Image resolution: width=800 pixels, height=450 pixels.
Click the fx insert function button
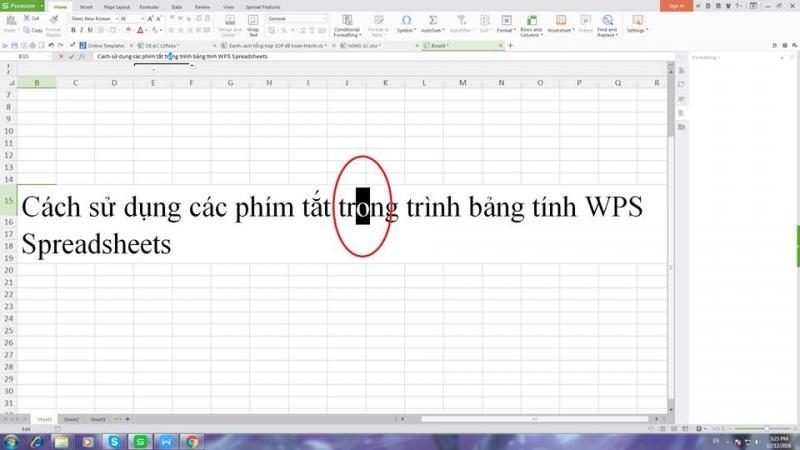click(x=82, y=56)
